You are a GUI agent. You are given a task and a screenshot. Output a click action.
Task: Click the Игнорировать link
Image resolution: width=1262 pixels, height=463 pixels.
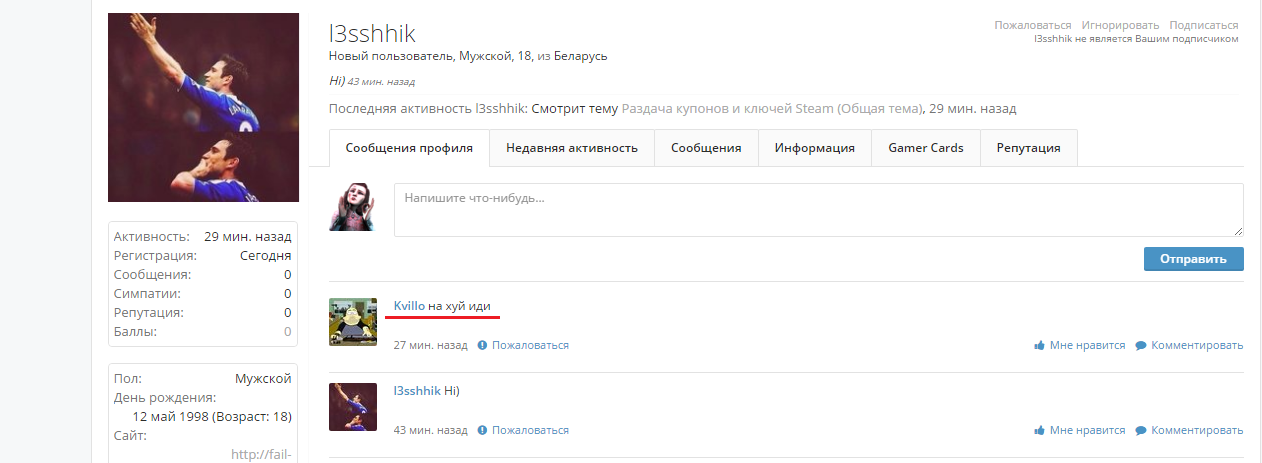coord(1120,25)
